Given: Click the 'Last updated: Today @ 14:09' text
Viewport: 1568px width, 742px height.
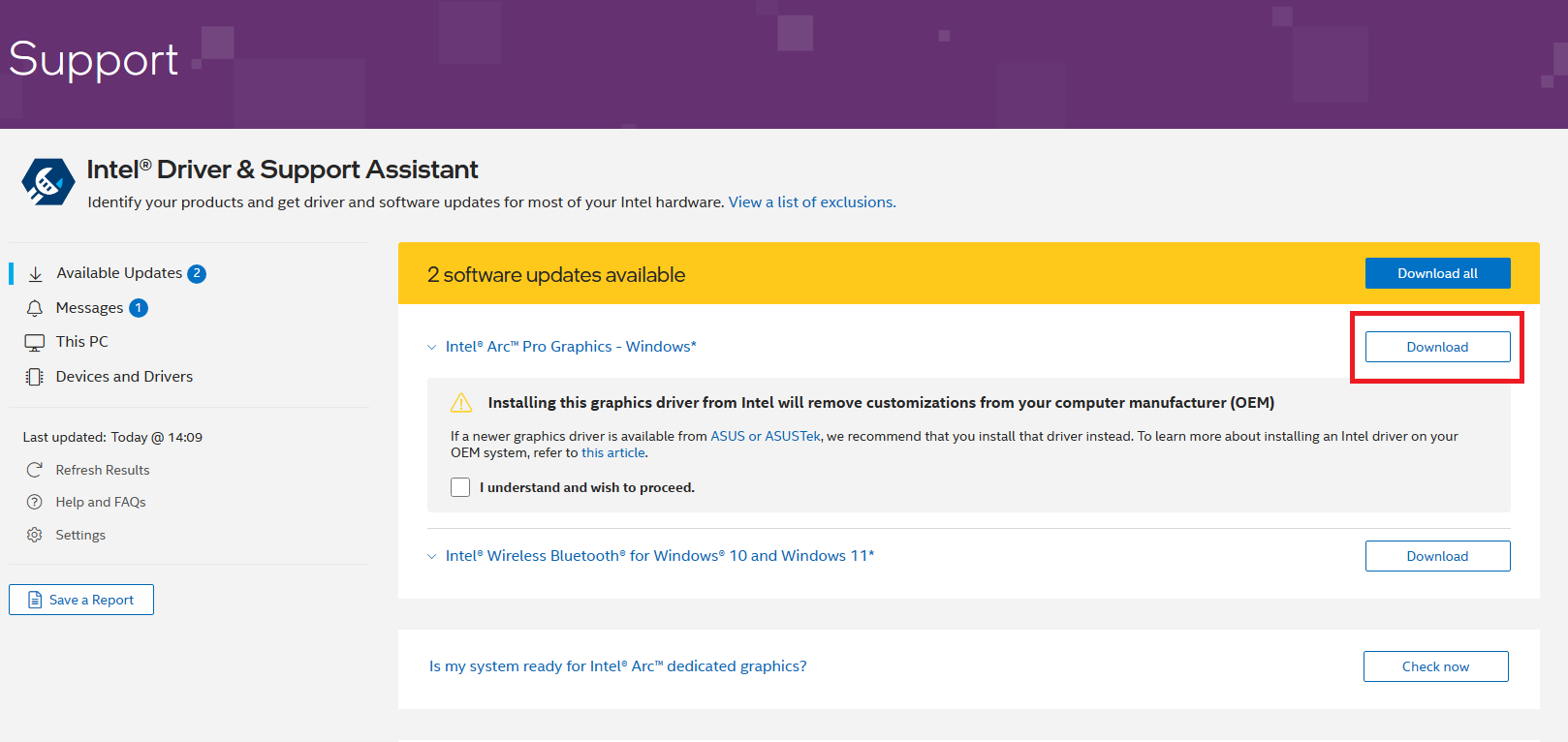Looking at the screenshot, I should (x=112, y=437).
